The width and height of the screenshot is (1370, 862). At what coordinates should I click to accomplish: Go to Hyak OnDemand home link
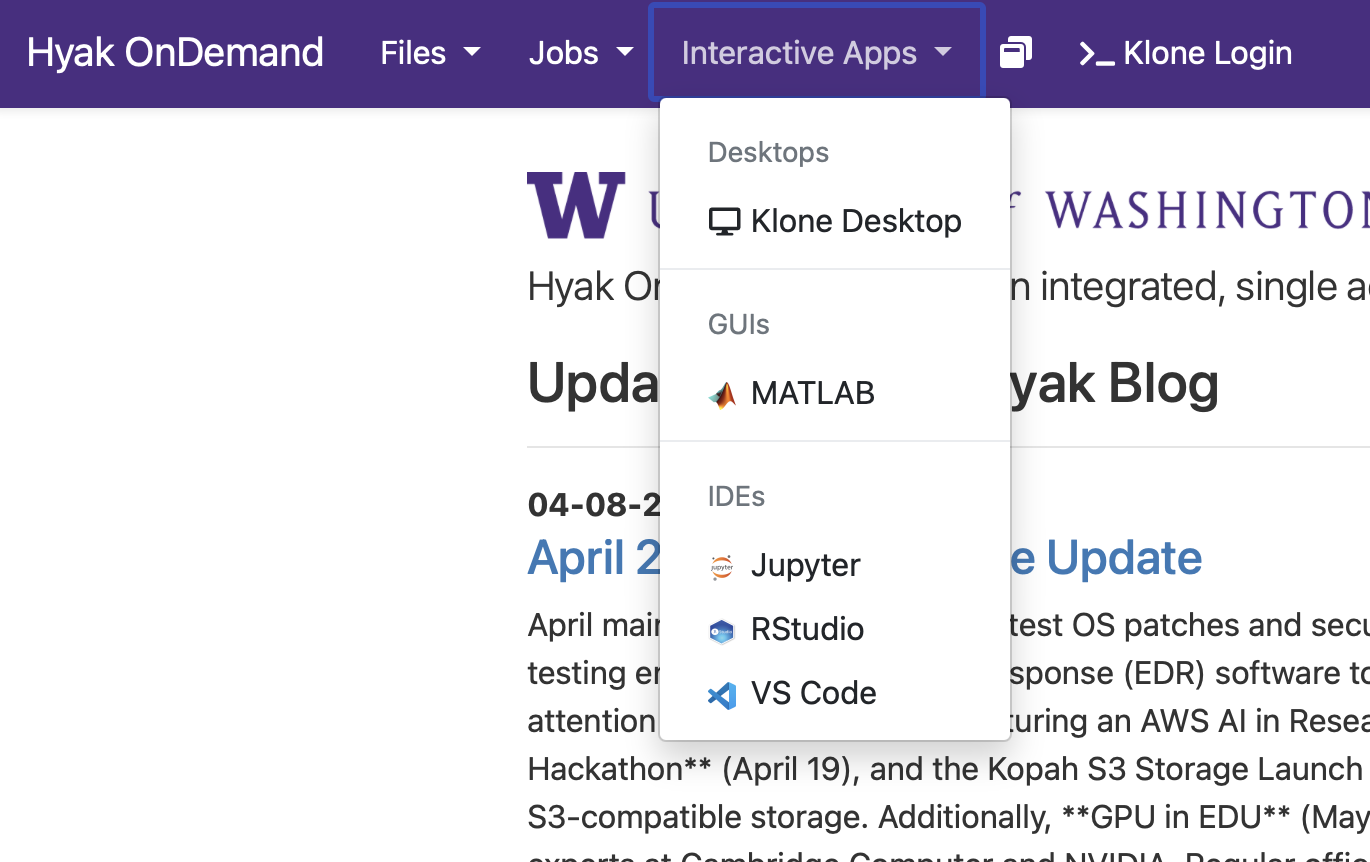[x=175, y=53]
